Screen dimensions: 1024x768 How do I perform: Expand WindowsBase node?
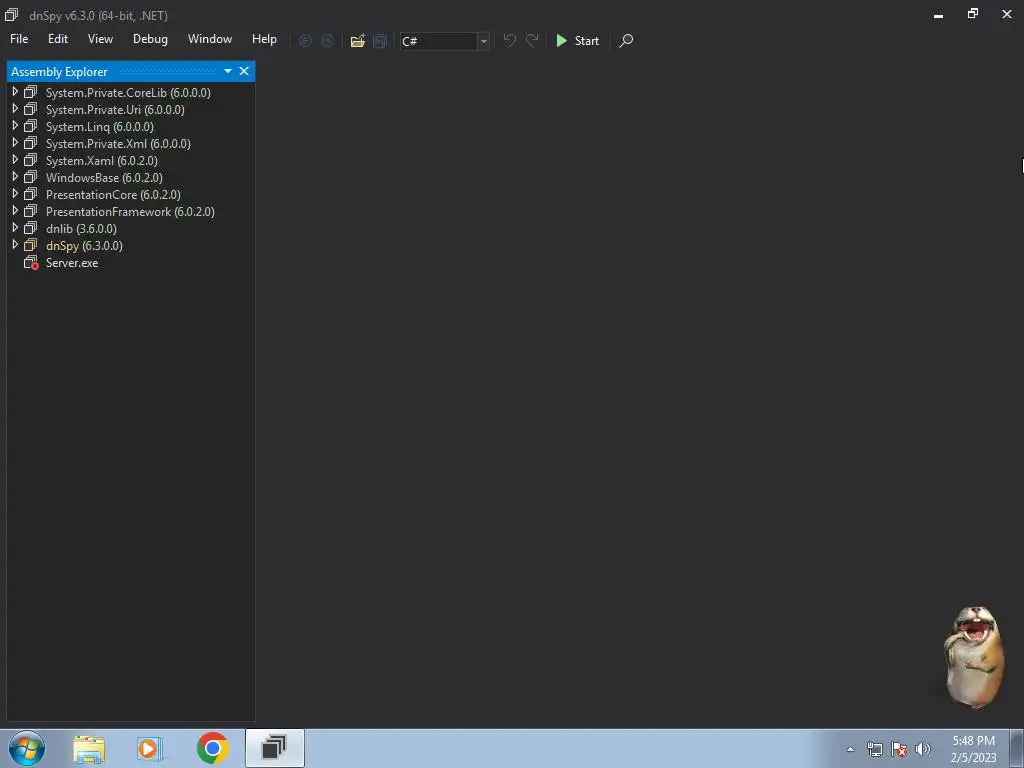click(x=15, y=177)
